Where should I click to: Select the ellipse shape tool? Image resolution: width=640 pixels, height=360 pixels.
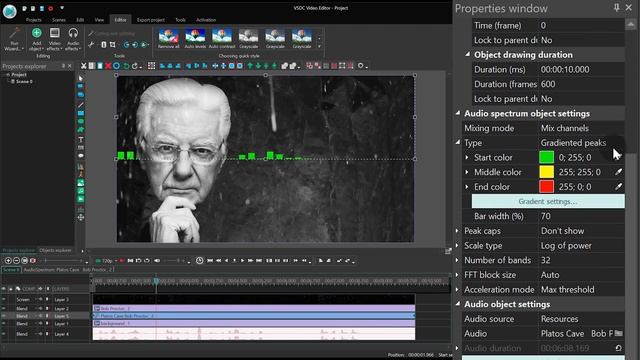(81, 121)
